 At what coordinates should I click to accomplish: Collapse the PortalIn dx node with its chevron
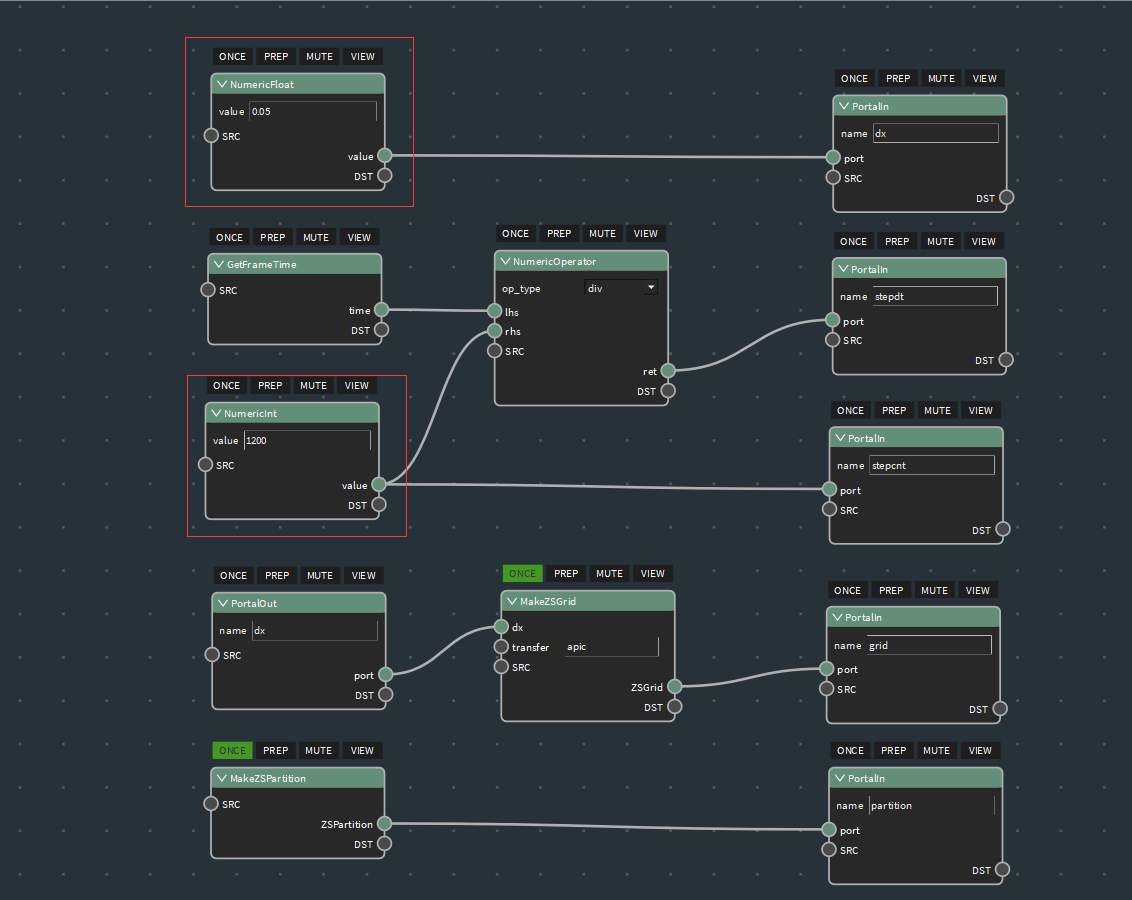tap(844, 106)
